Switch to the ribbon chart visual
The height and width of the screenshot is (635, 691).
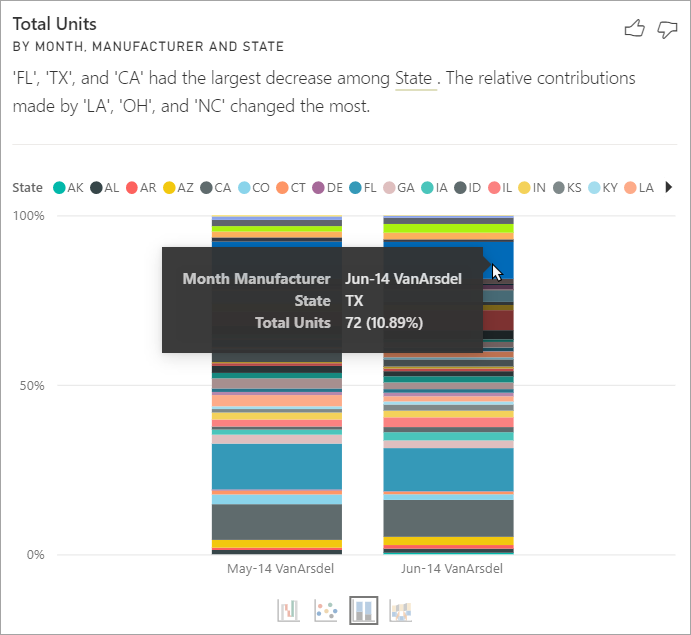(x=400, y=610)
